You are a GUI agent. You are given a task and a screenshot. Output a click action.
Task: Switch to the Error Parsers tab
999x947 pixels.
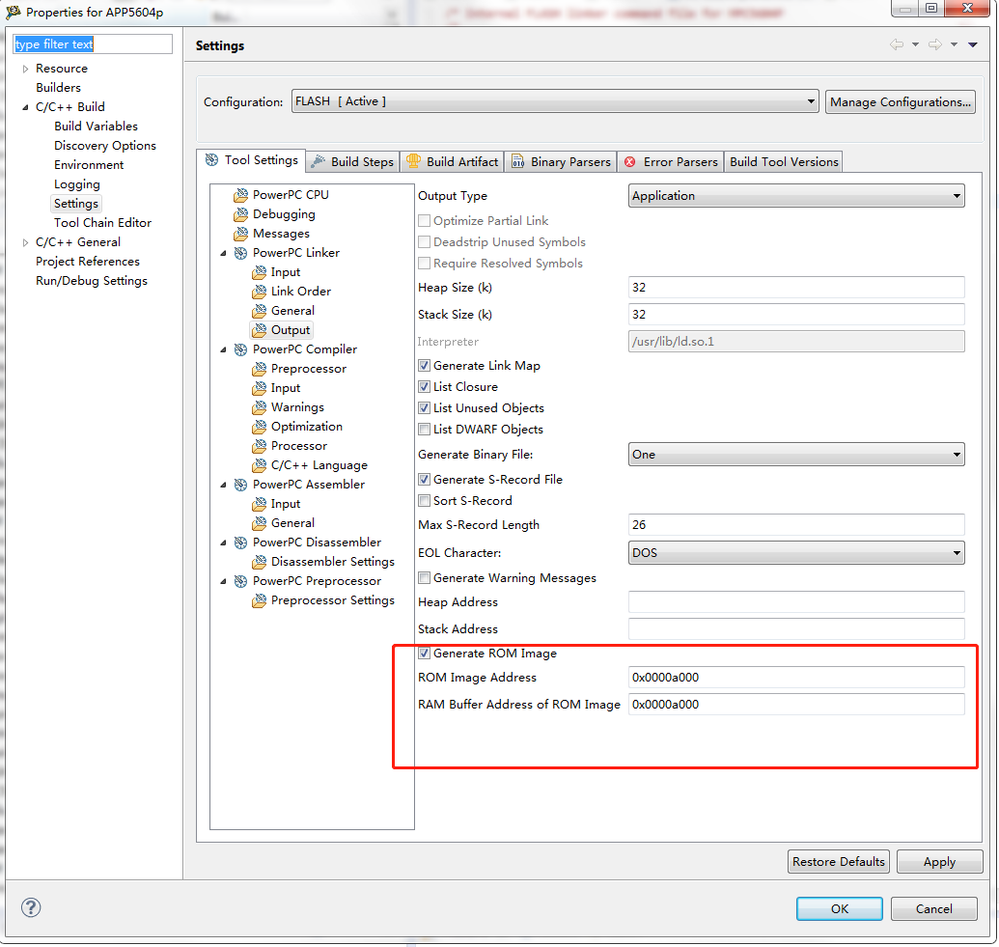(x=671, y=162)
